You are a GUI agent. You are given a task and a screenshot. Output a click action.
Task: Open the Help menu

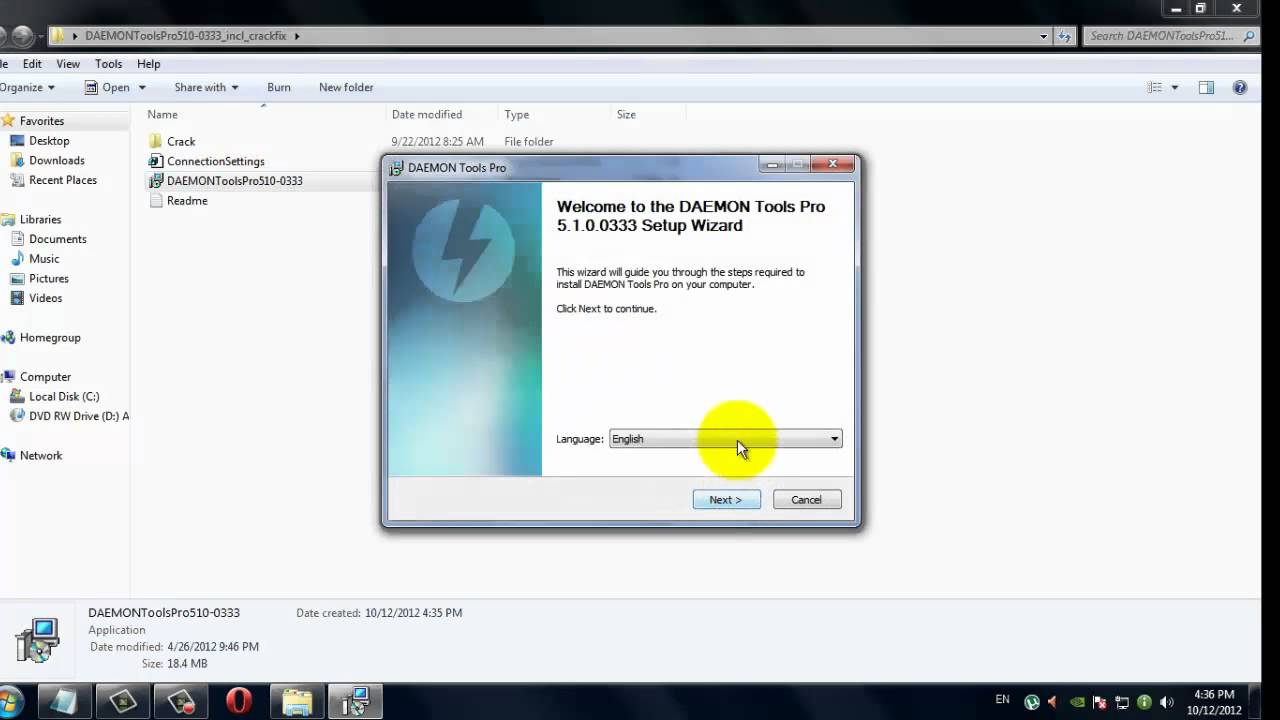click(148, 64)
